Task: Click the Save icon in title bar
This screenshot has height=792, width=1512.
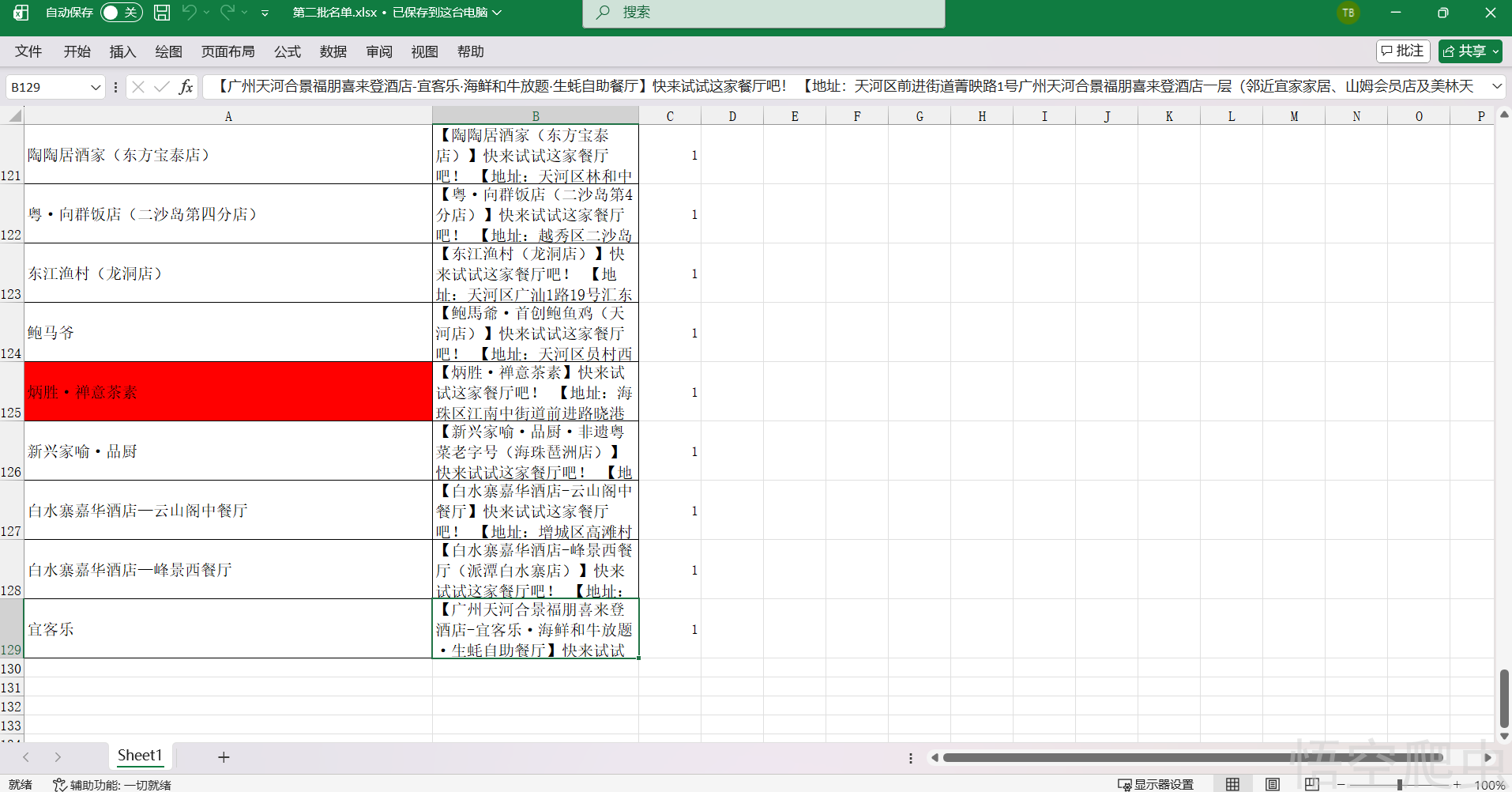Action: (x=162, y=13)
